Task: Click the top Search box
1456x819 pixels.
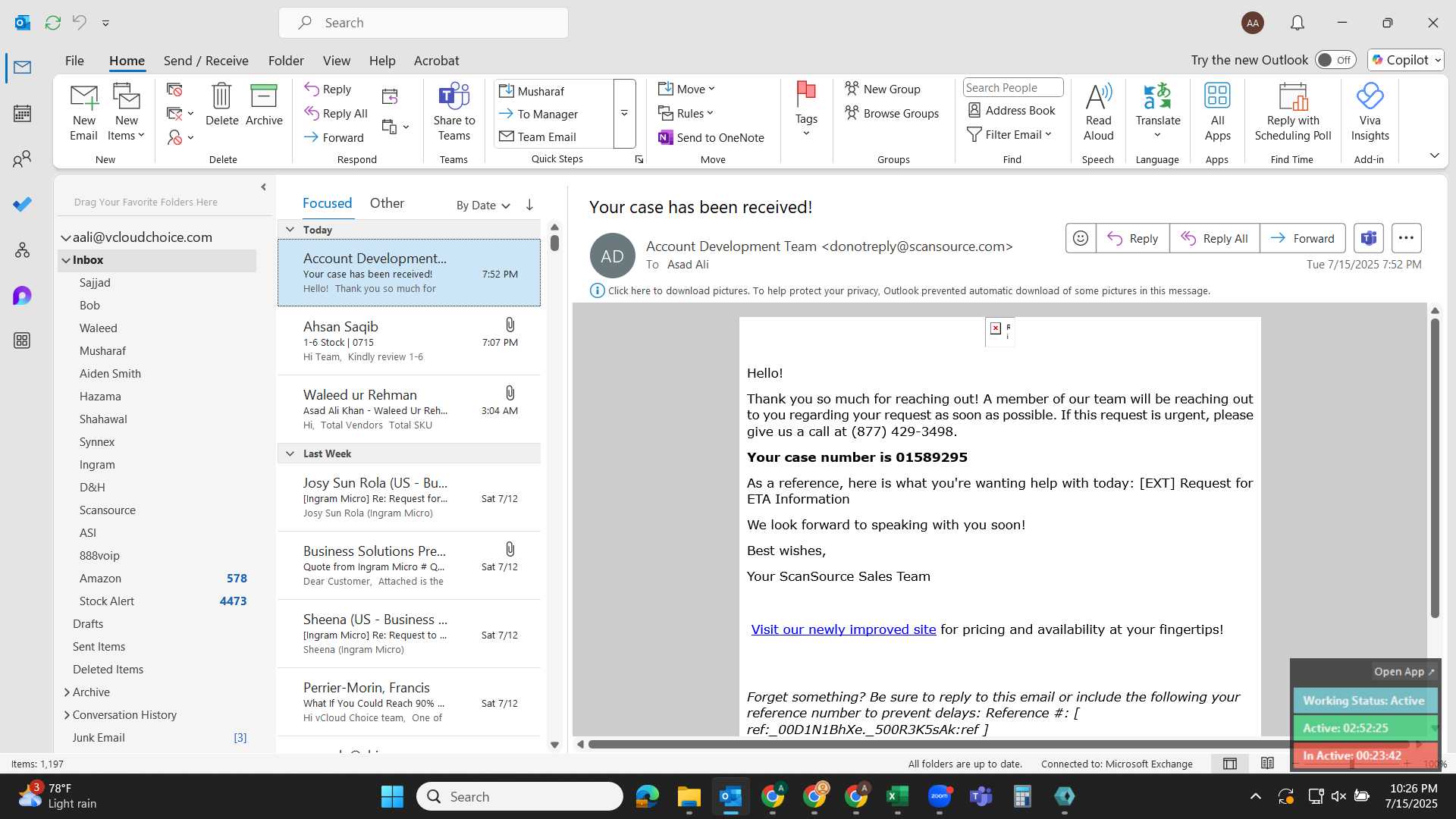Action: tap(423, 23)
